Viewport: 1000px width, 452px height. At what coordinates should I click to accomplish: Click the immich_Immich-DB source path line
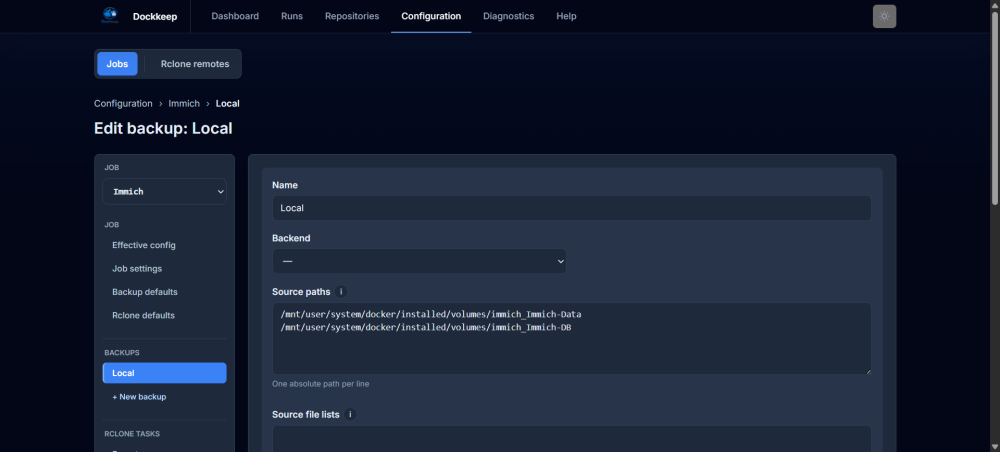[x=424, y=327]
